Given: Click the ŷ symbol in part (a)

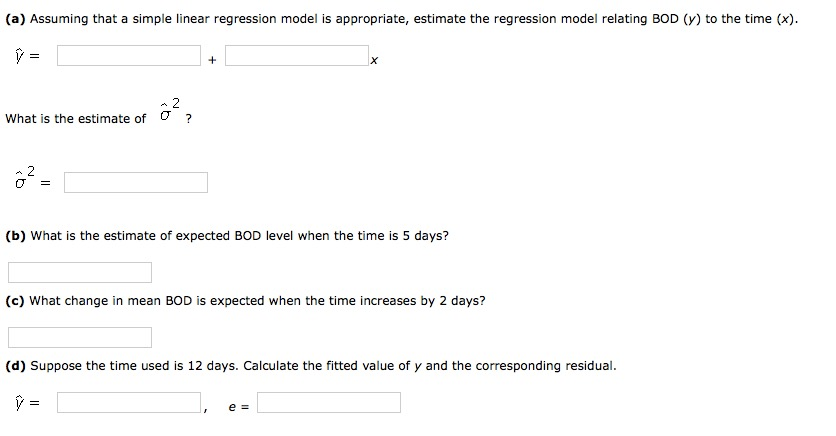Looking at the screenshot, I should (x=20, y=55).
